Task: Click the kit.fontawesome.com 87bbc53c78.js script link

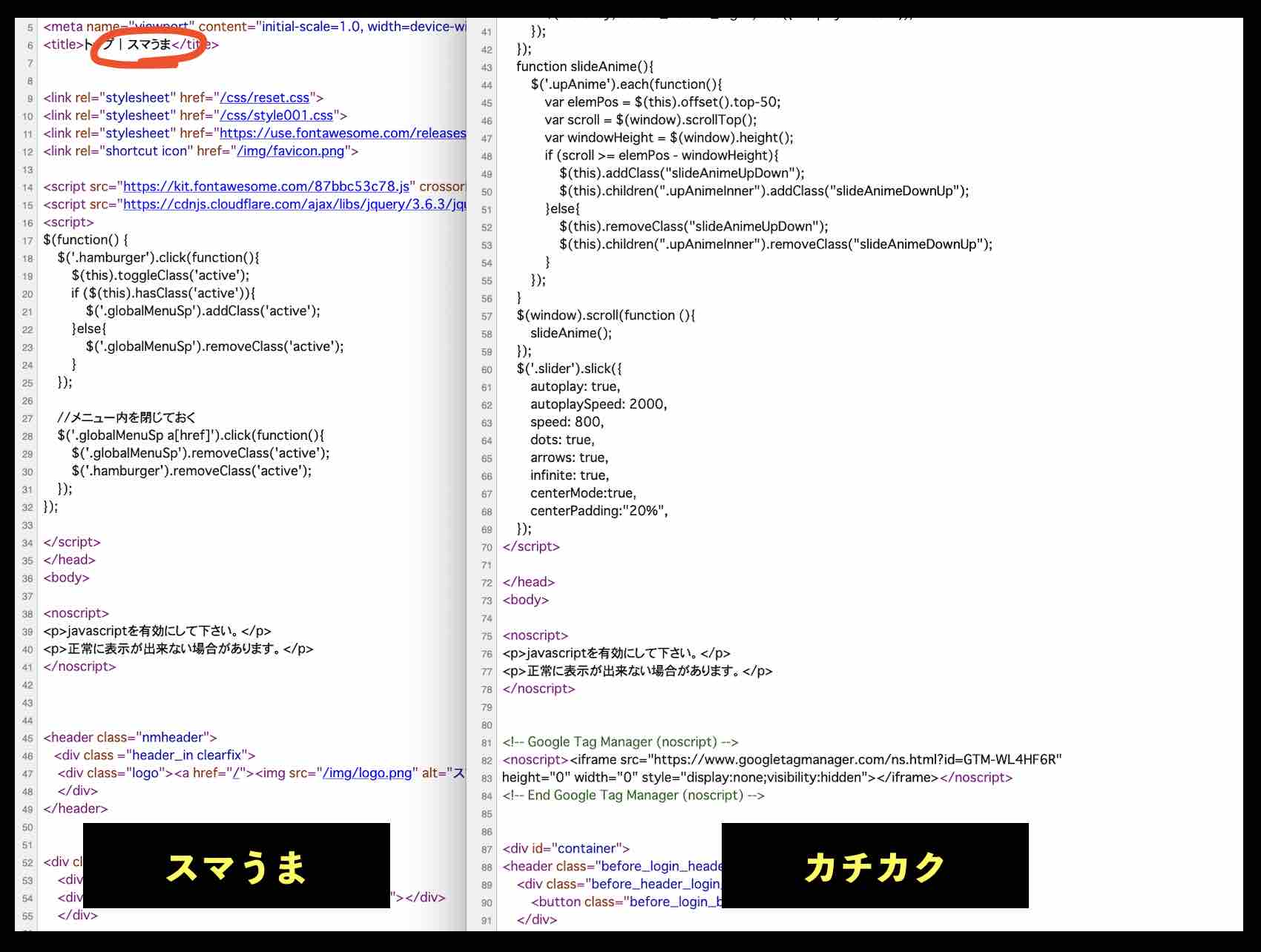Action: (266, 187)
